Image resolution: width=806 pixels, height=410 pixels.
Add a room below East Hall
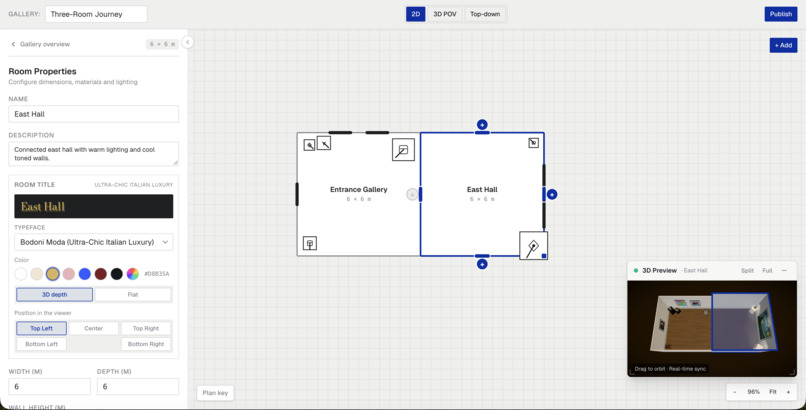coord(482,264)
